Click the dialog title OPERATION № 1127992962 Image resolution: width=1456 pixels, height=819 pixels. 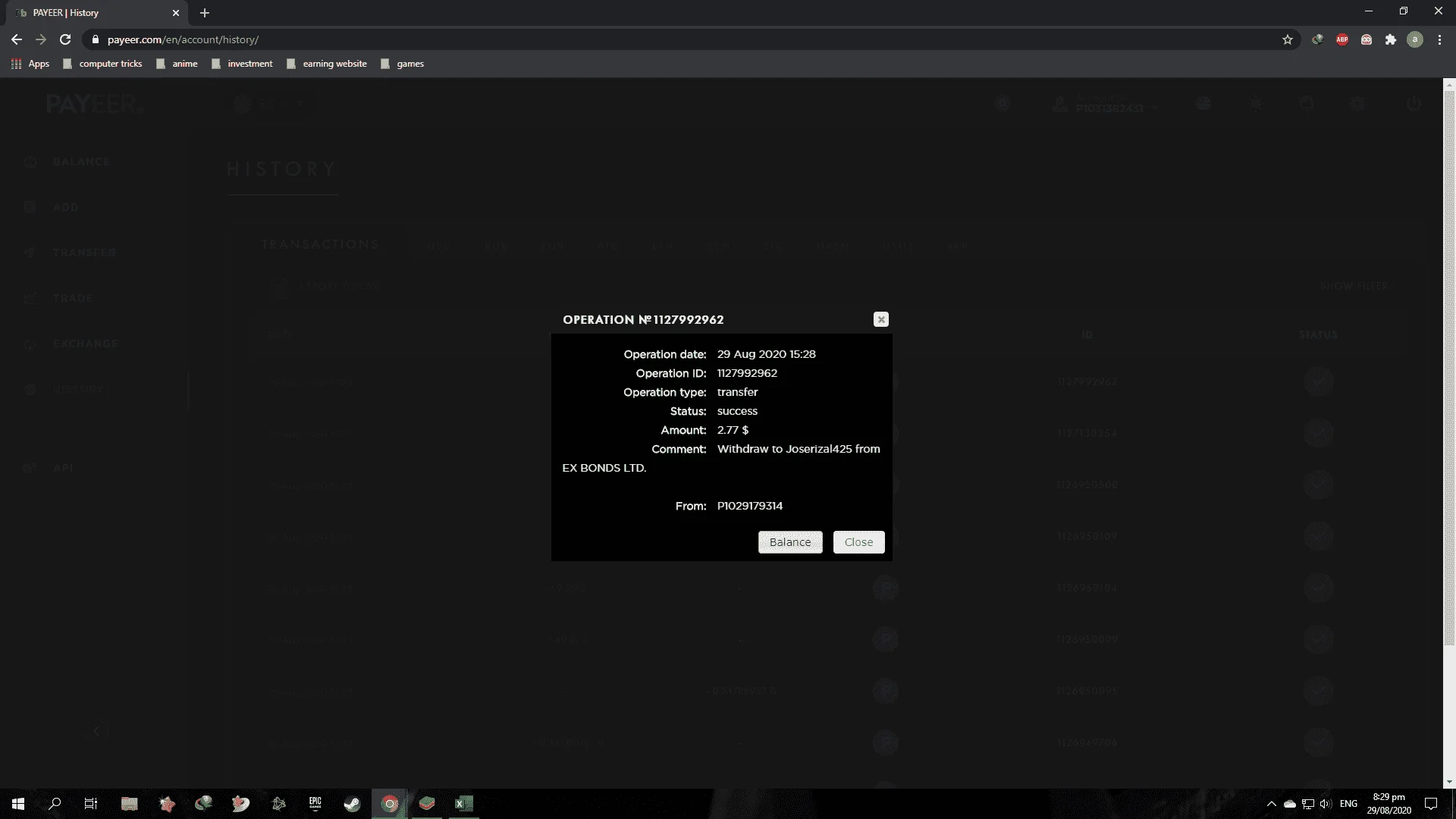pyautogui.click(x=643, y=320)
